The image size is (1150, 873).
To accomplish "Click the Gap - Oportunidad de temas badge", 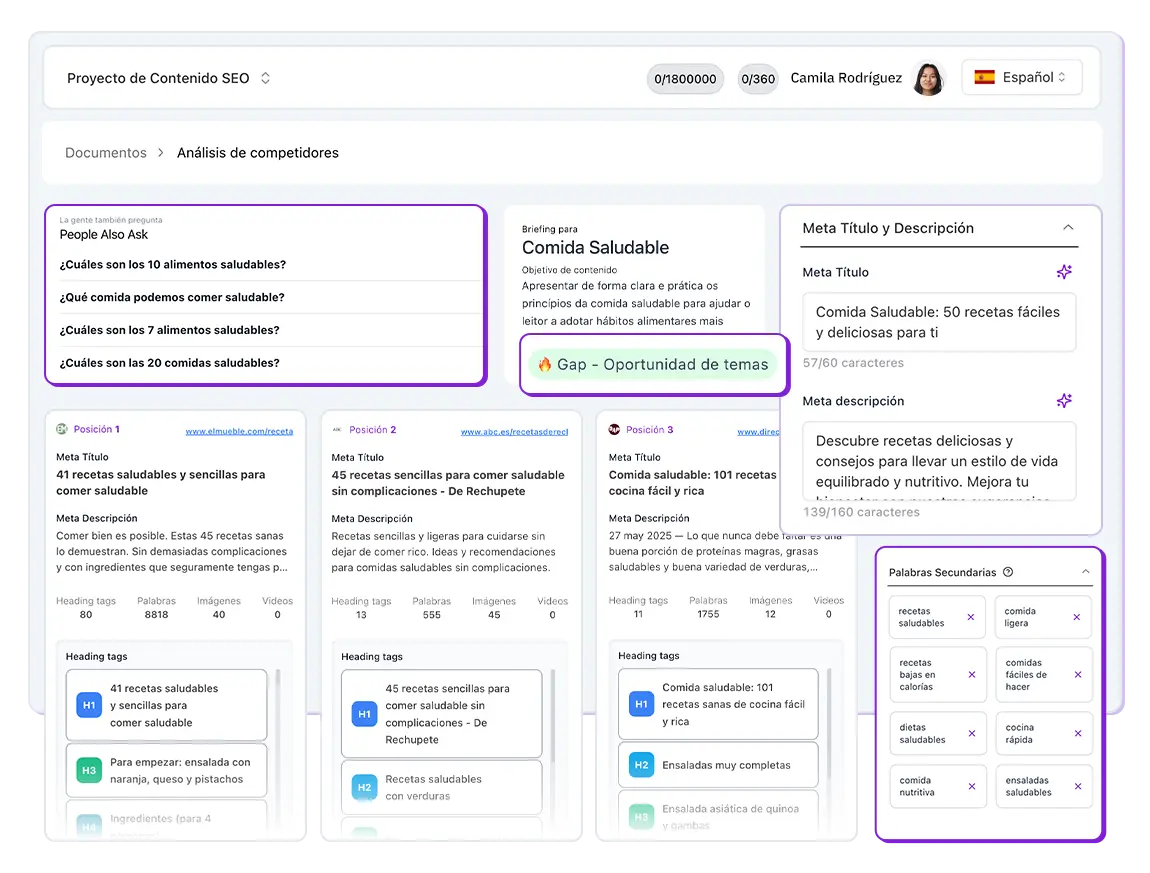I will 653,364.
